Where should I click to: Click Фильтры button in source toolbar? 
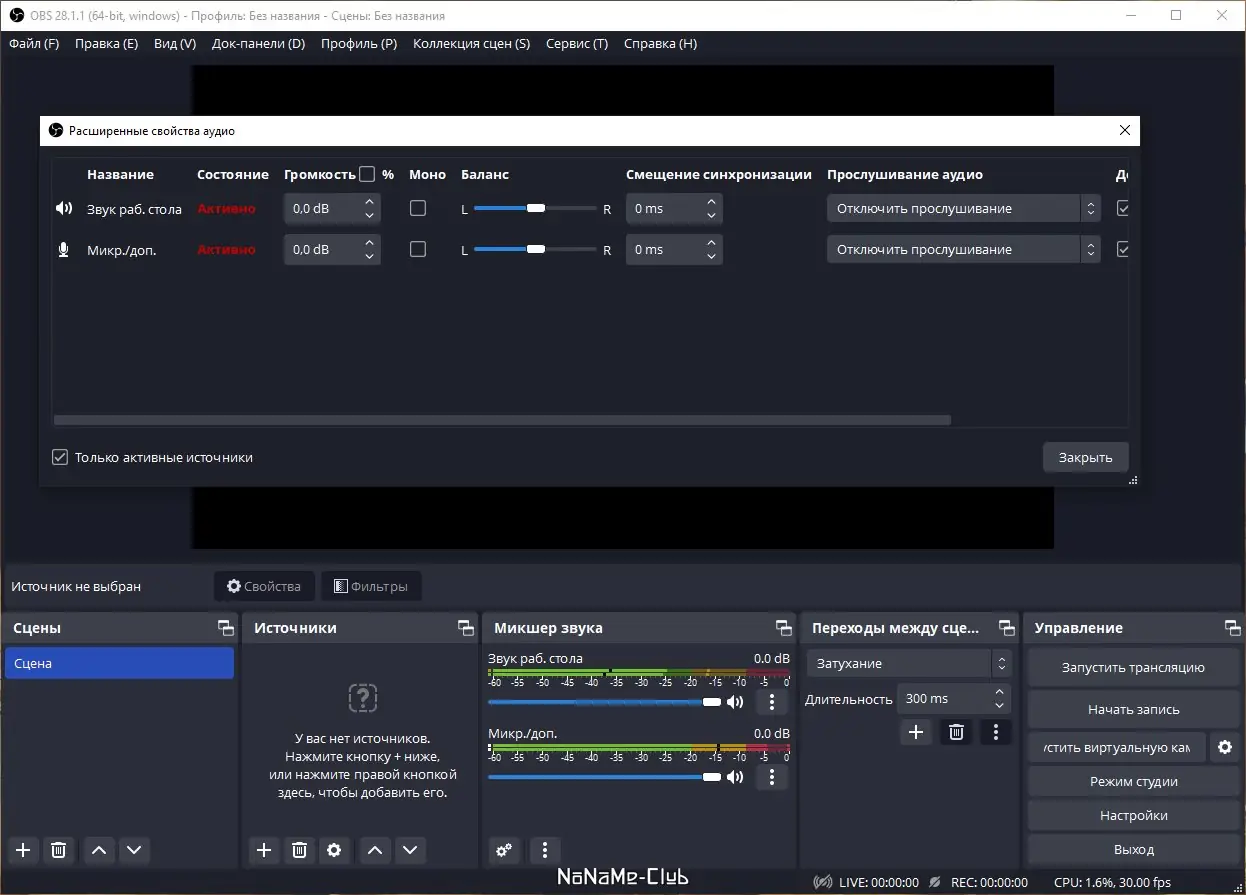click(x=371, y=586)
